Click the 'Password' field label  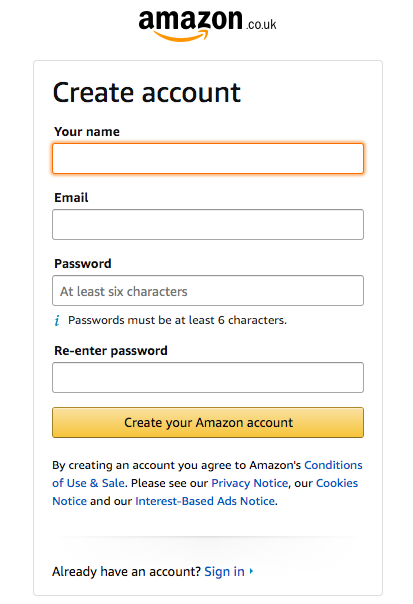pyautogui.click(x=83, y=263)
